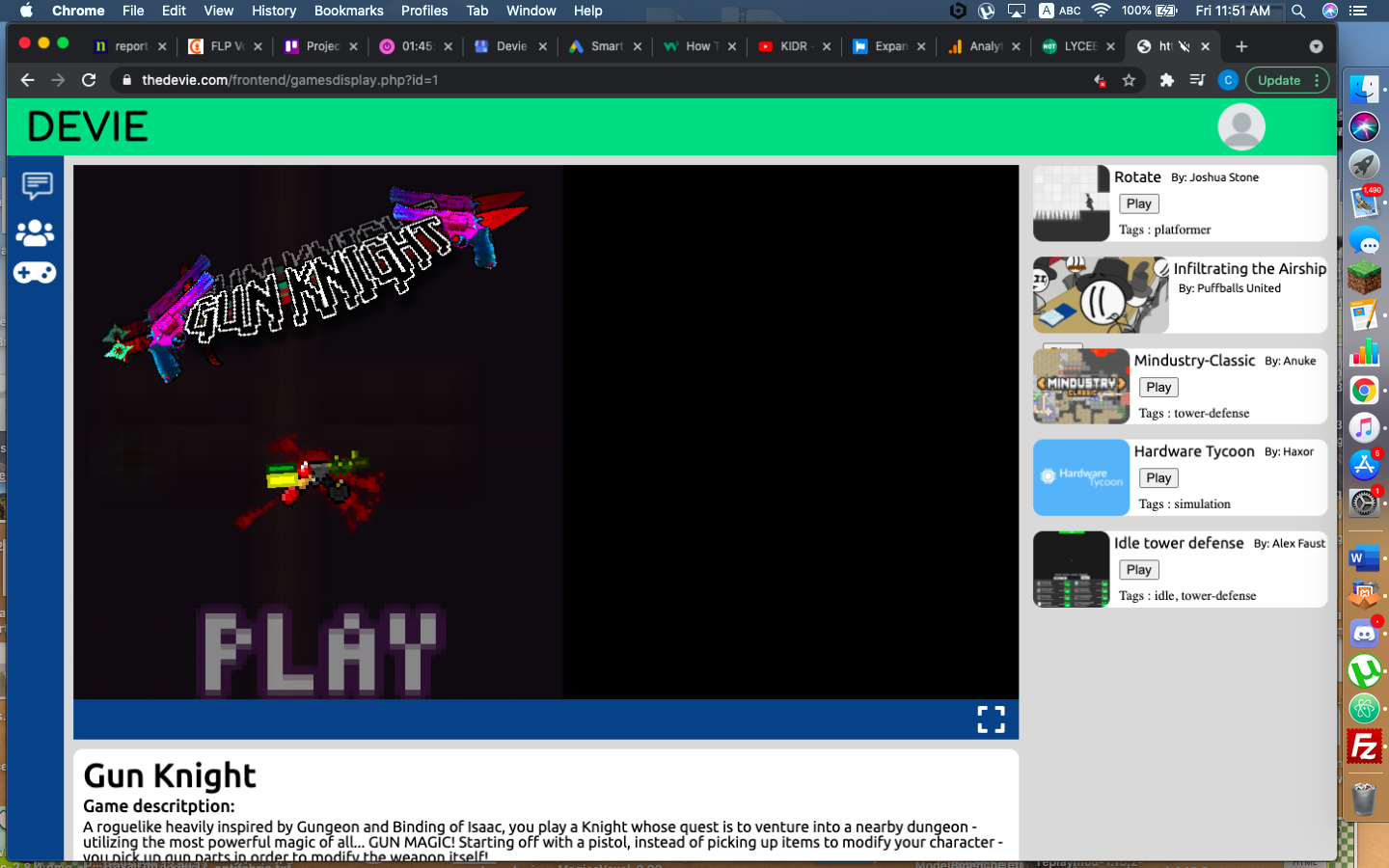Open the battery status menu
1389x868 pixels.
point(1150,11)
